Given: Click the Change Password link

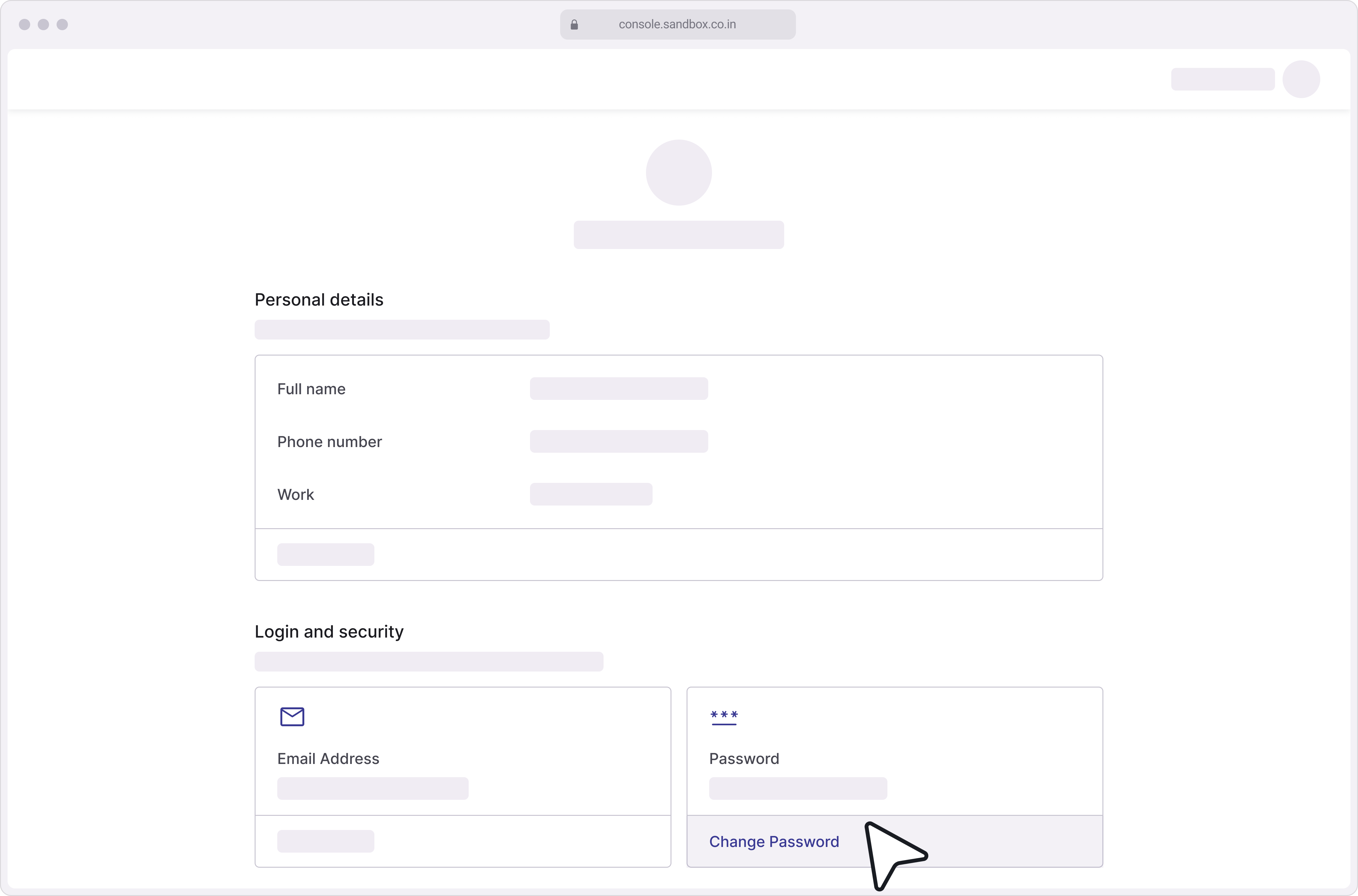Looking at the screenshot, I should click(x=774, y=842).
